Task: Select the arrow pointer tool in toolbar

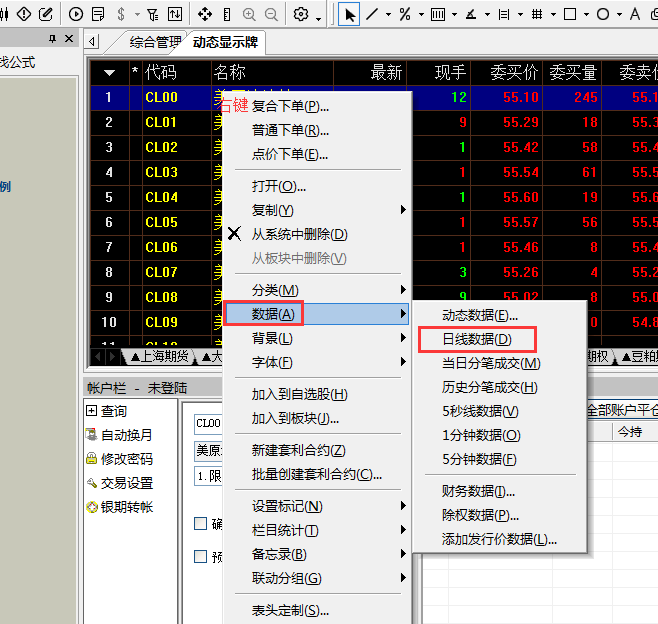Action: tap(349, 14)
